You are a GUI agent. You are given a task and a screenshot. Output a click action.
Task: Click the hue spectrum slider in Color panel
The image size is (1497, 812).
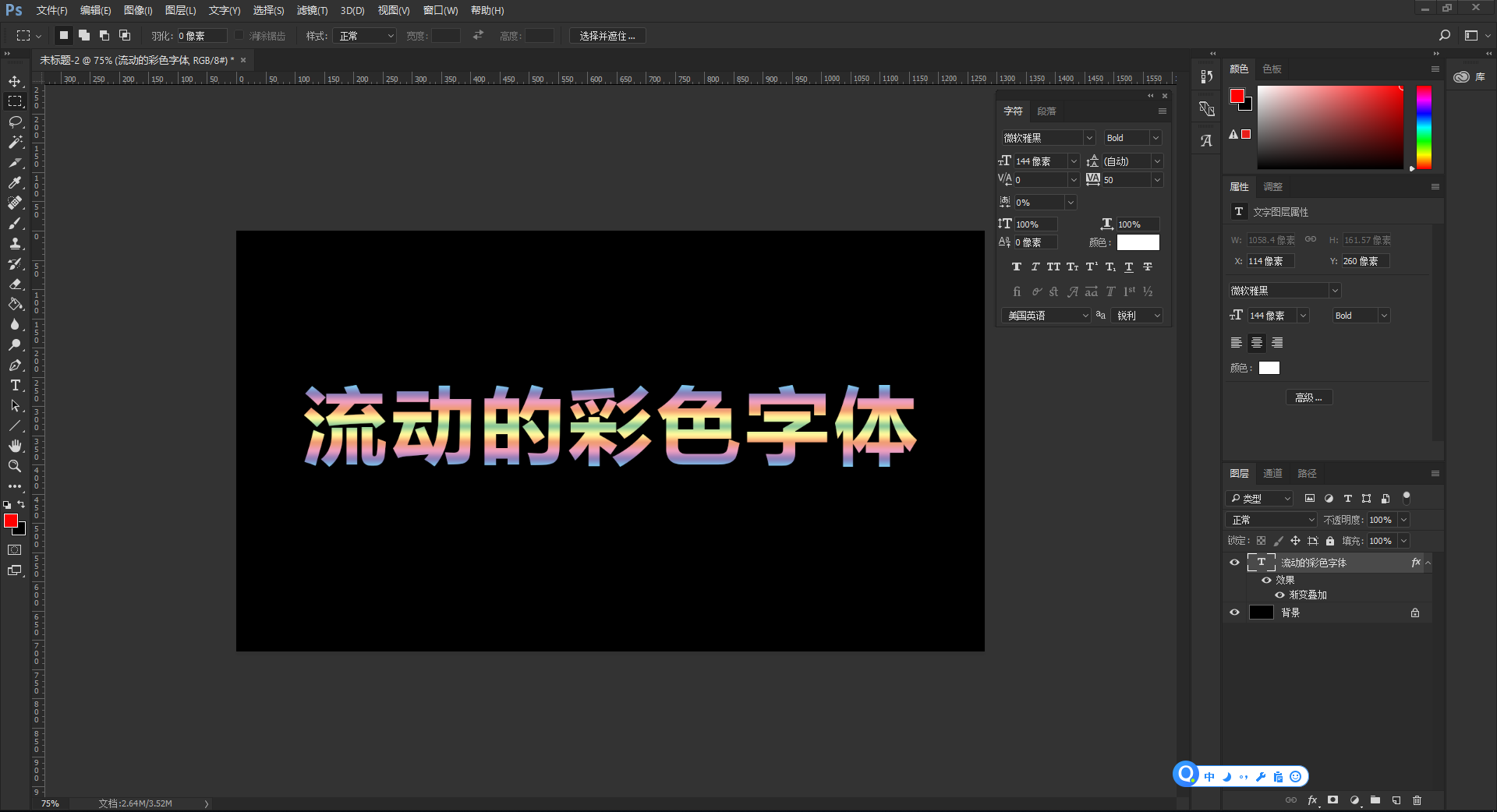tap(1424, 127)
